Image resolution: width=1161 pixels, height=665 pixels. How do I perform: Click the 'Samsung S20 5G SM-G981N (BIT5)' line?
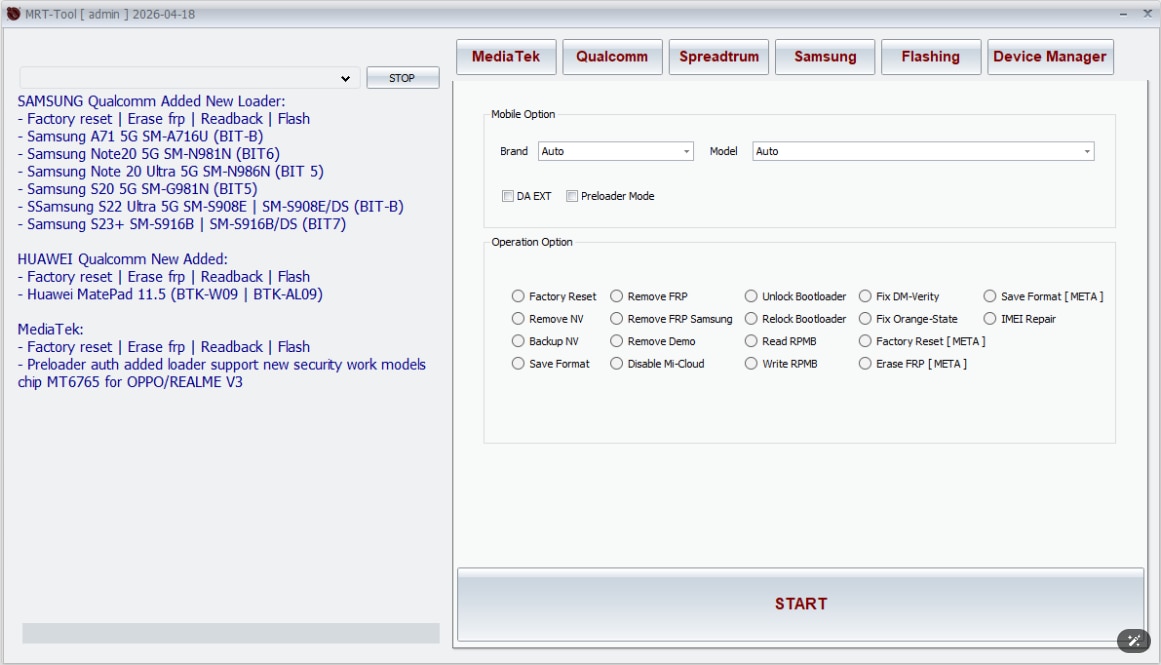tap(138, 190)
